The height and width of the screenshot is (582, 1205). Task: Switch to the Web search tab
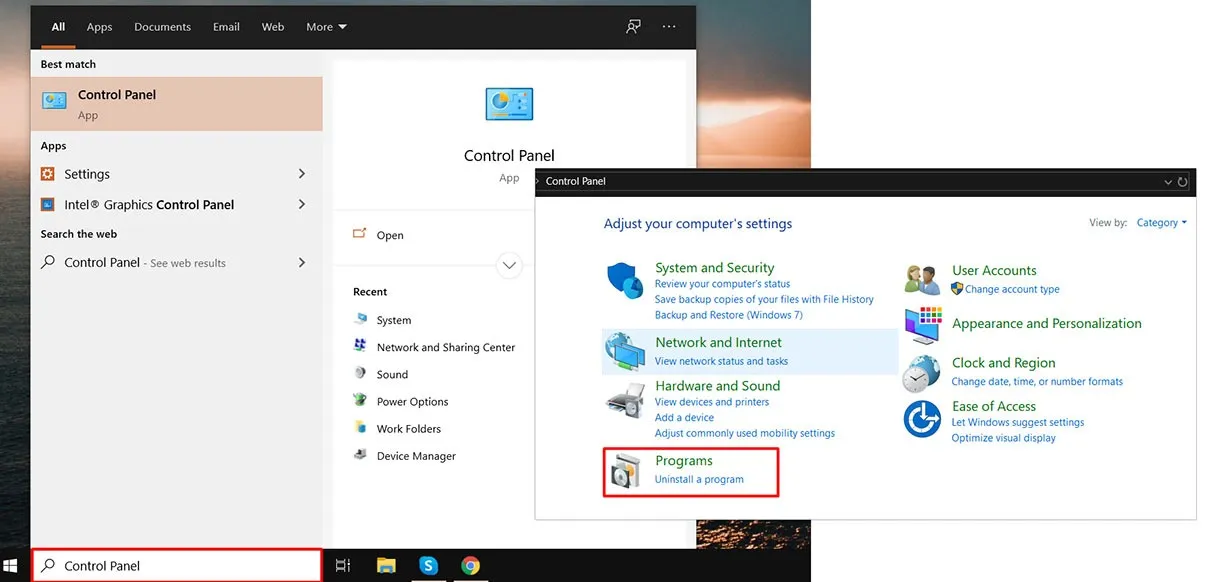point(273,27)
